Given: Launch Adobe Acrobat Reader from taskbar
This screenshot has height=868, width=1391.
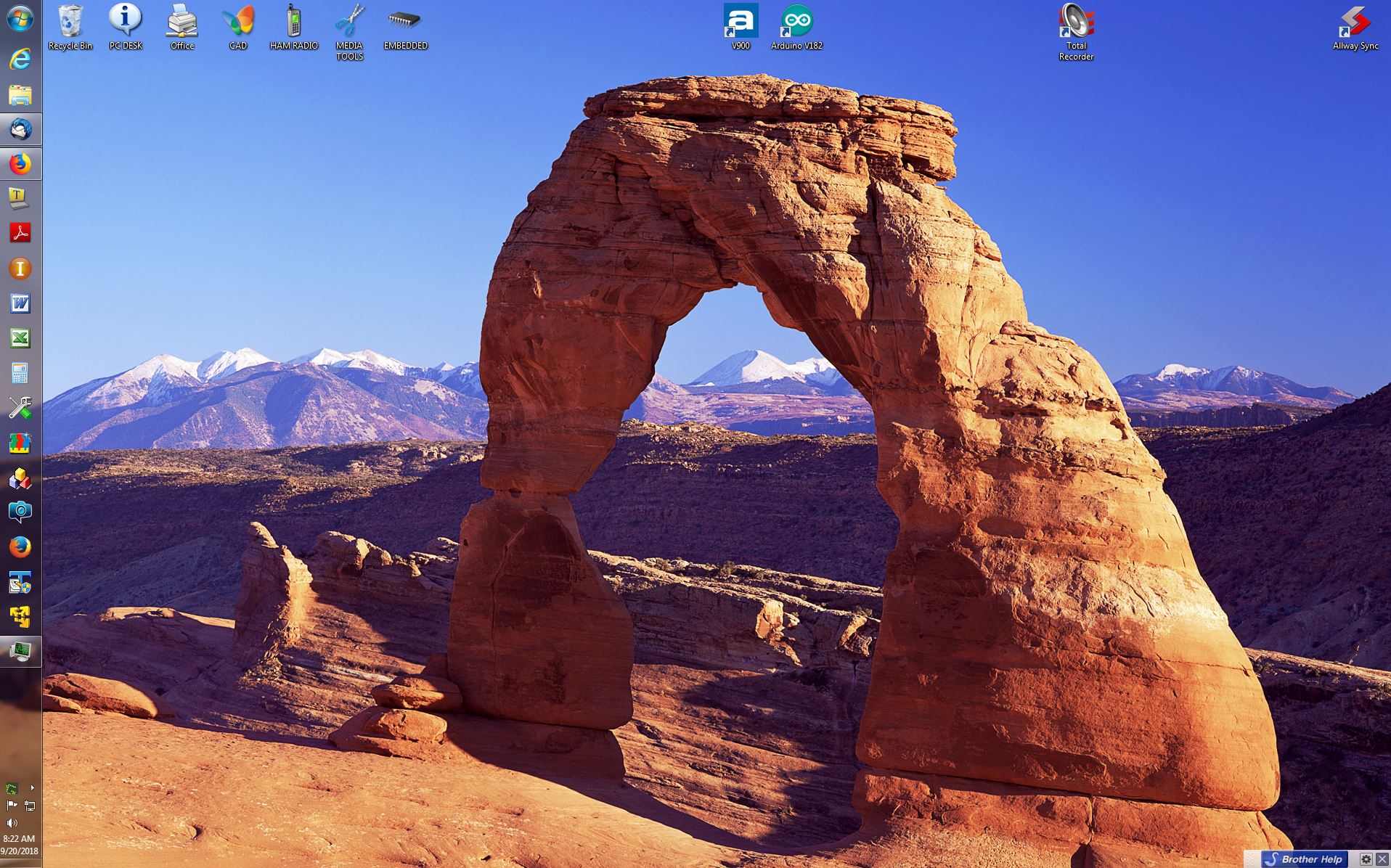Looking at the screenshot, I should coord(20,233).
